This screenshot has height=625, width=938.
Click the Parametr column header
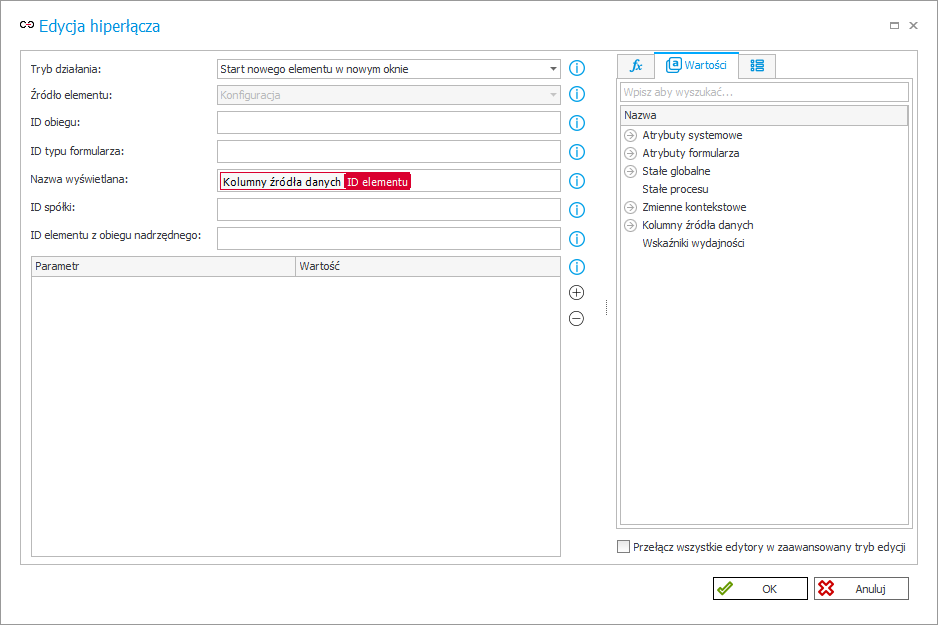point(163,266)
